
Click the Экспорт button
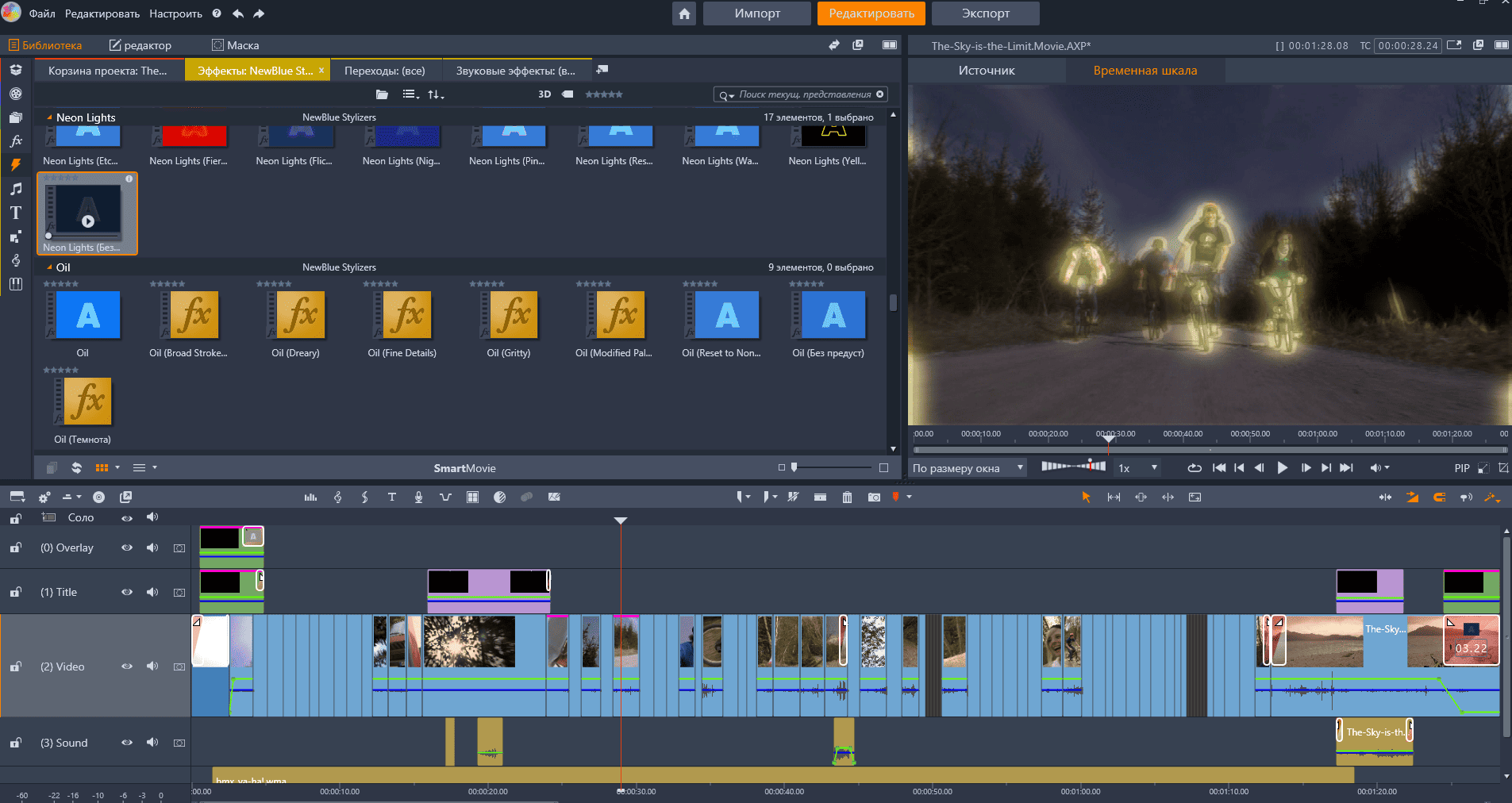point(985,13)
